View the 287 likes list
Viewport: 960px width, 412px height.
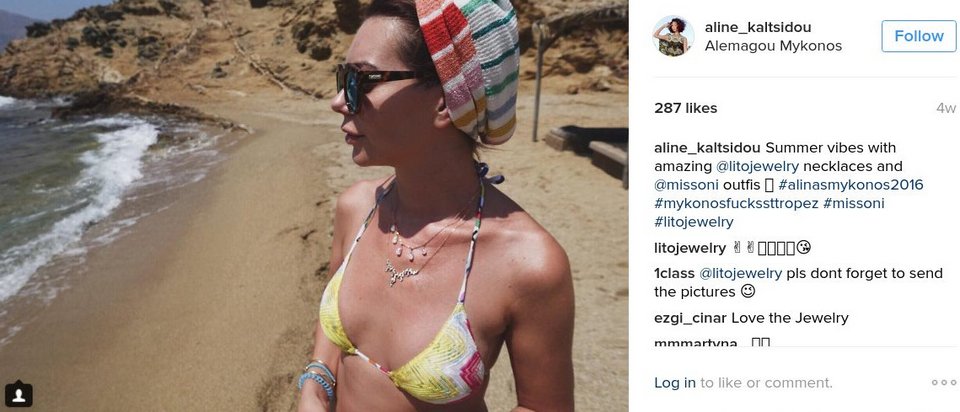tap(686, 108)
